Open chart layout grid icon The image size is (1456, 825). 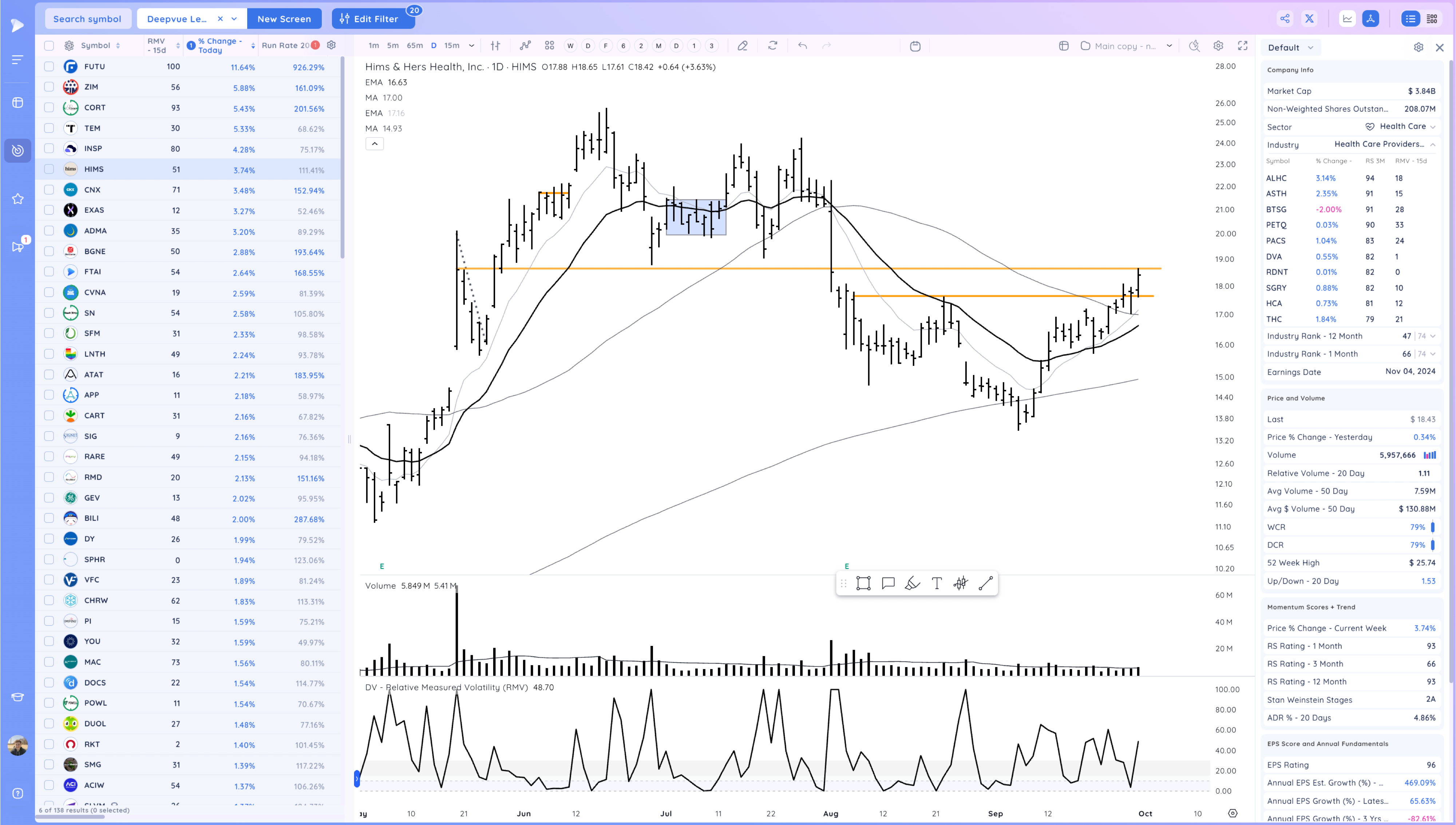(549, 46)
